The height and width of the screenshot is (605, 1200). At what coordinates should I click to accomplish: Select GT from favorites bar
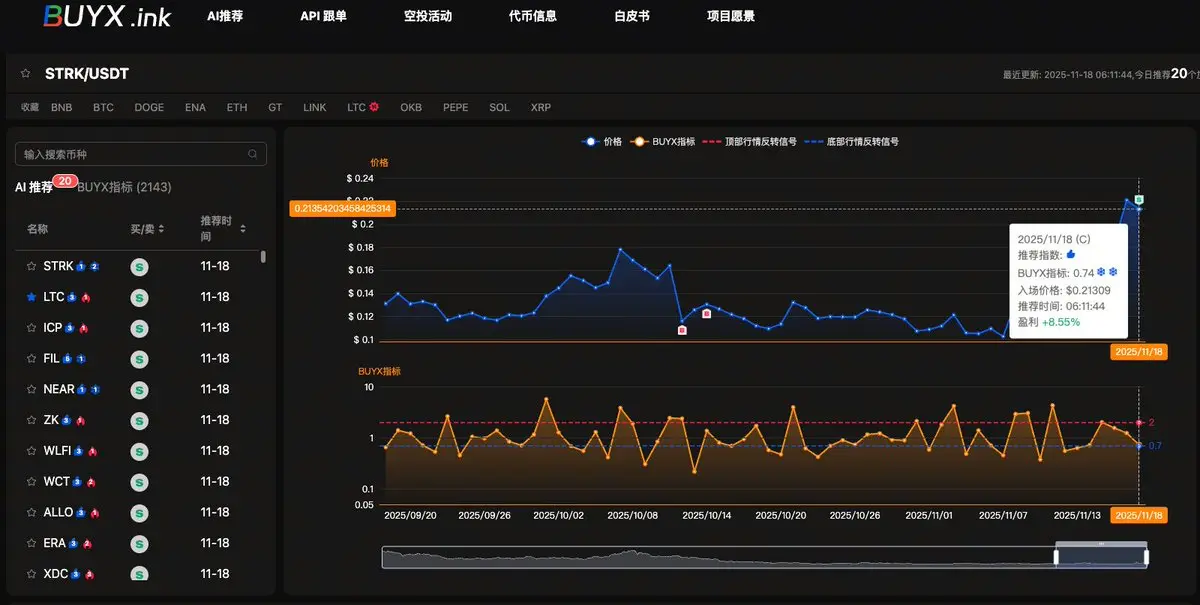275,107
